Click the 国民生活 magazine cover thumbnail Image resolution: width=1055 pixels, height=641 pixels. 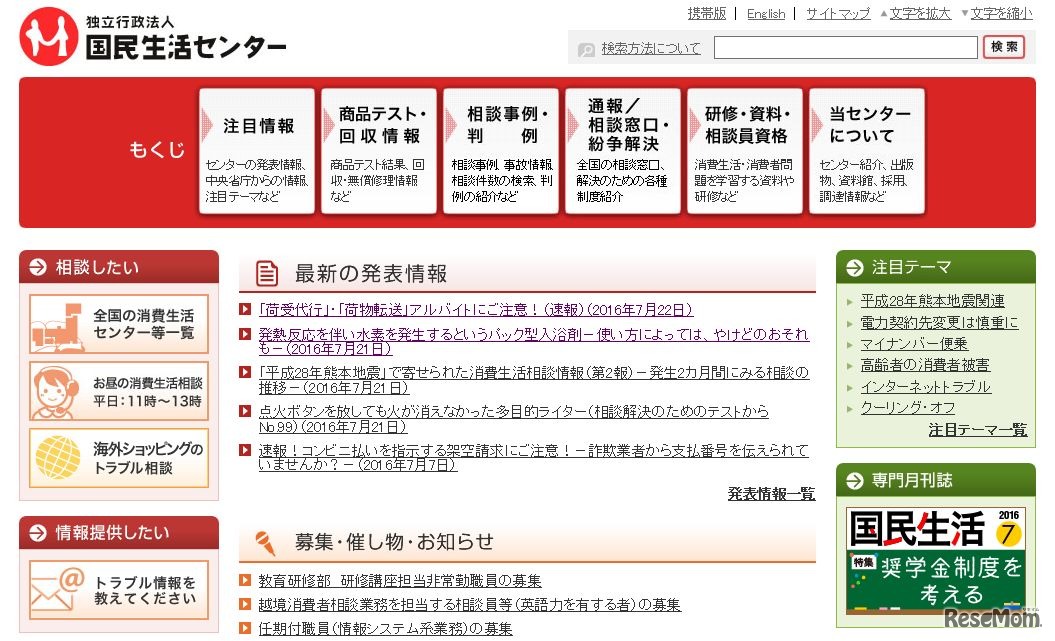click(937, 562)
